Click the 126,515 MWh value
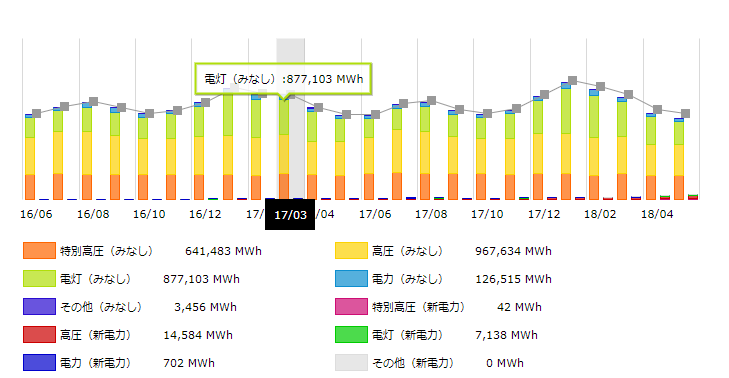Image resolution: width=729 pixels, height=378 pixels. click(513, 279)
